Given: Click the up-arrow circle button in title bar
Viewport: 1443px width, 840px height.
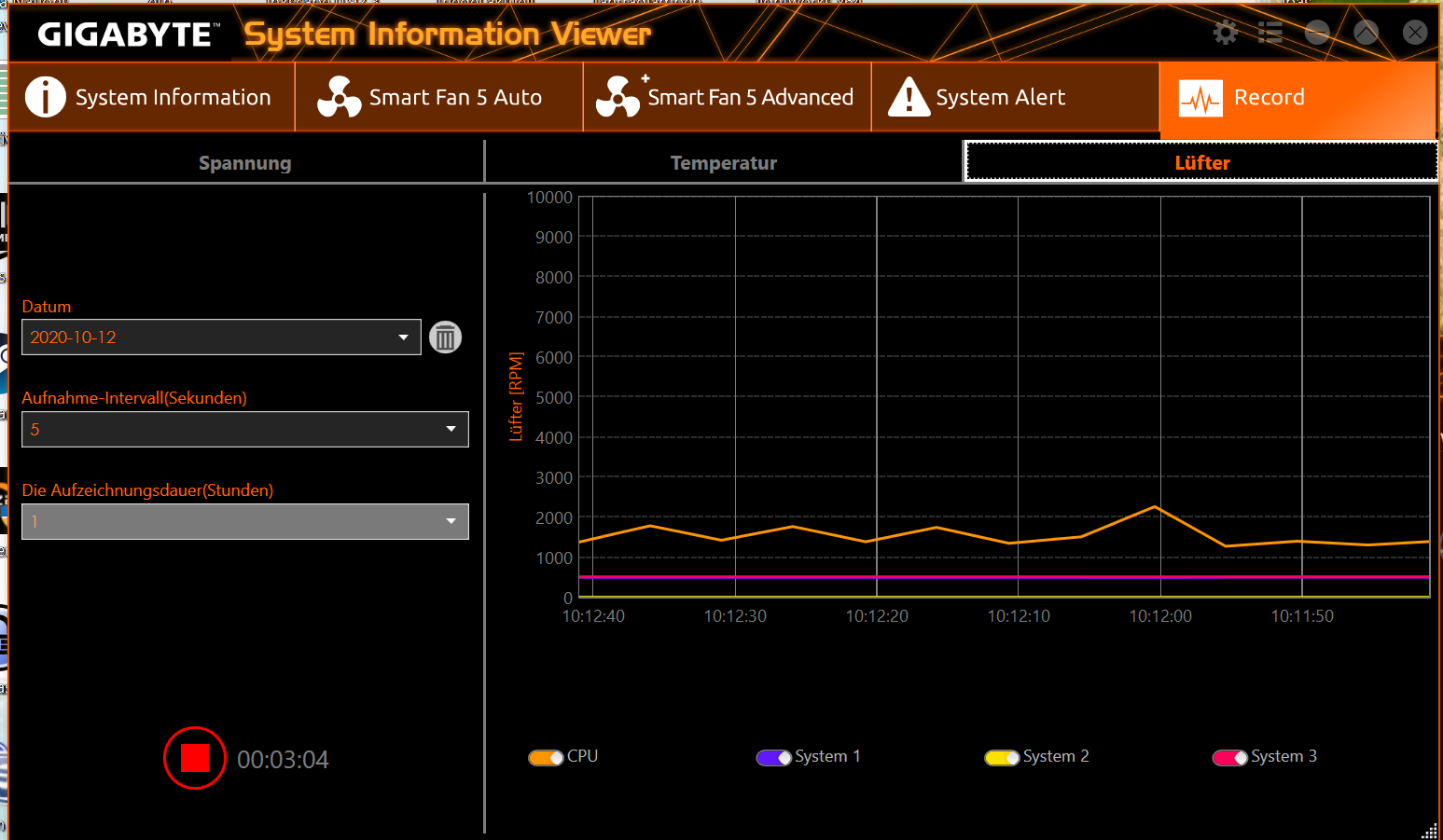Looking at the screenshot, I should (1366, 33).
